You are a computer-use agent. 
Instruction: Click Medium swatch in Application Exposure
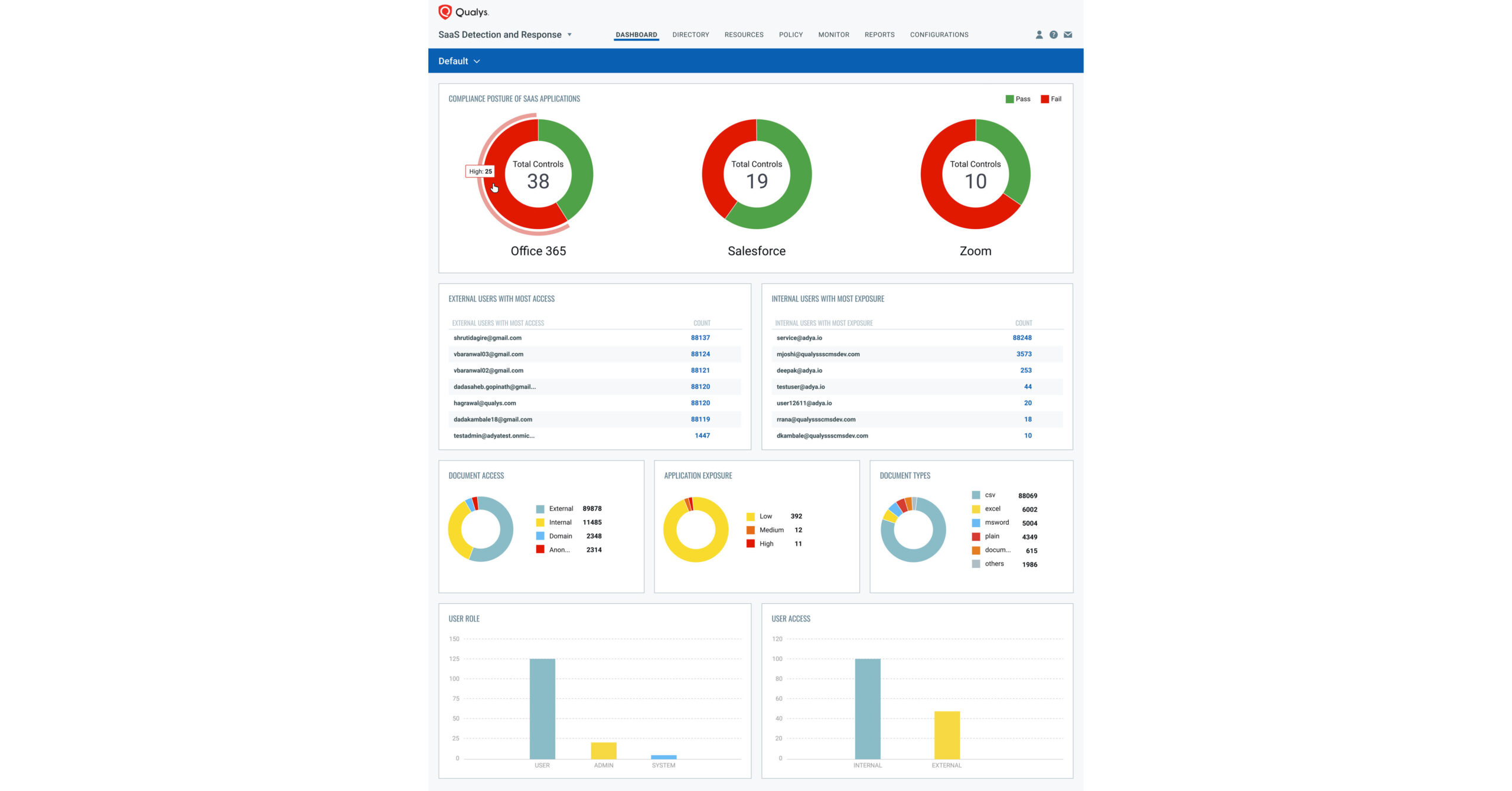click(x=750, y=530)
